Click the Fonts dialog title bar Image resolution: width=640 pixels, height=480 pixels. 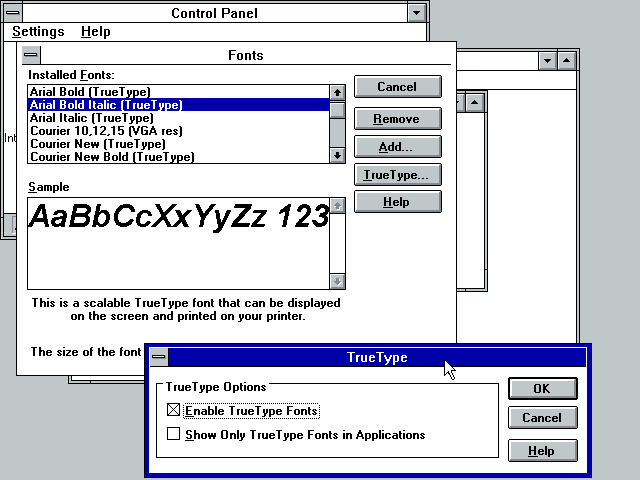246,55
